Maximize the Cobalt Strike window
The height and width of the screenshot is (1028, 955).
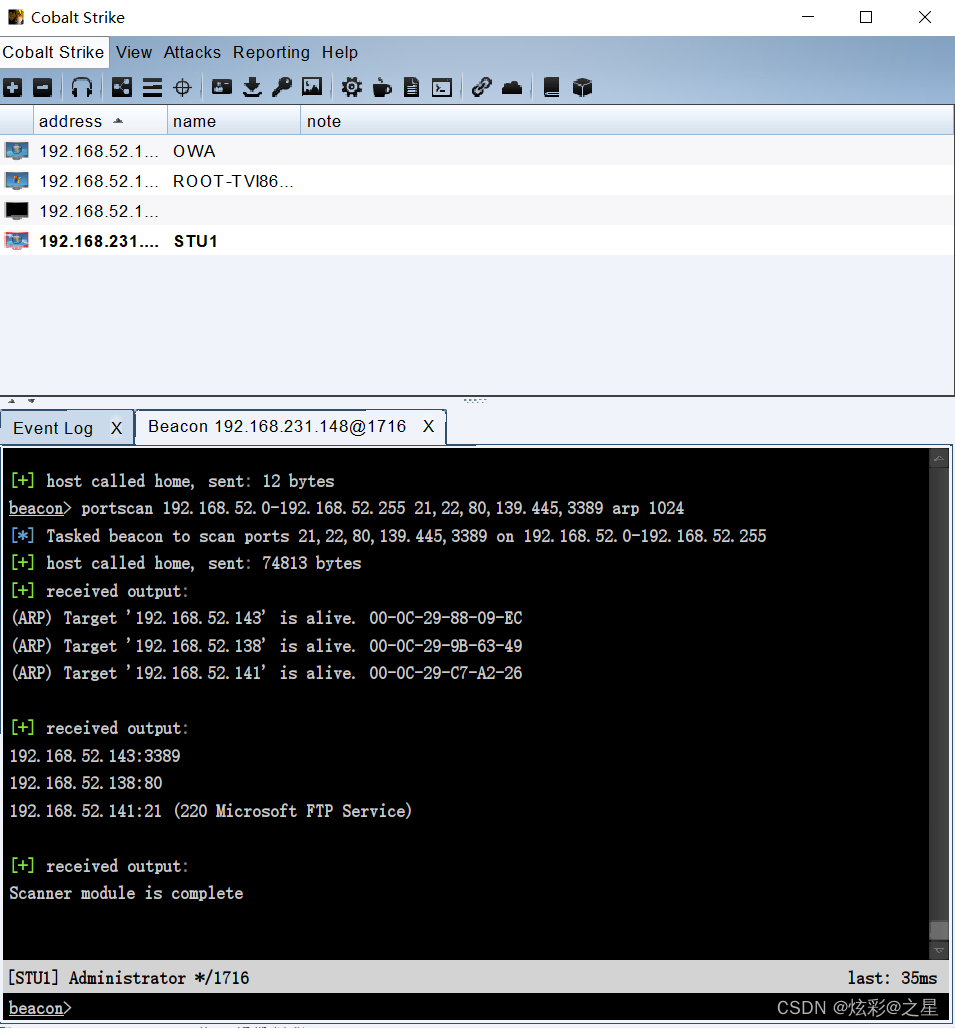tap(866, 17)
